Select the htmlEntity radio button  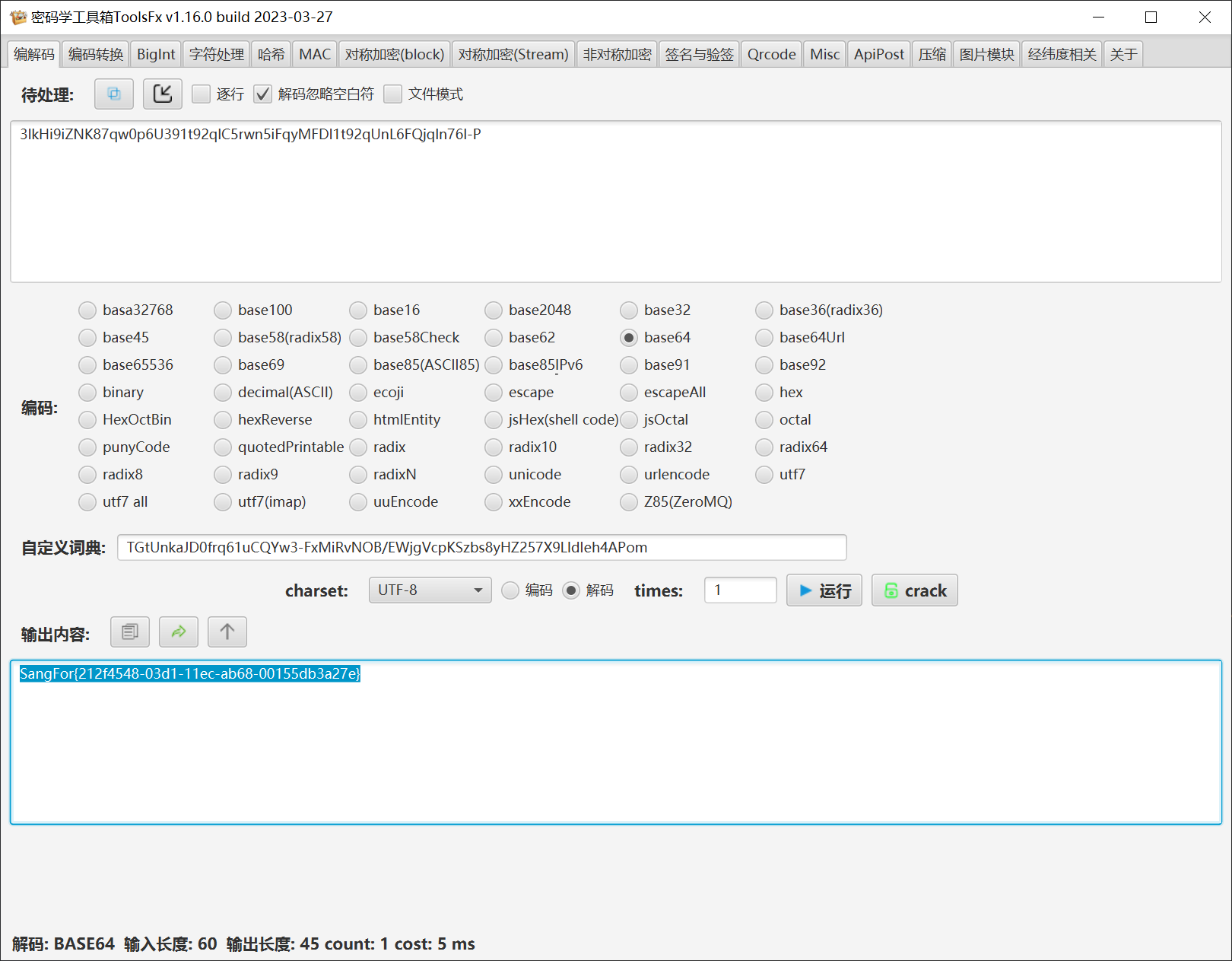[x=358, y=419]
